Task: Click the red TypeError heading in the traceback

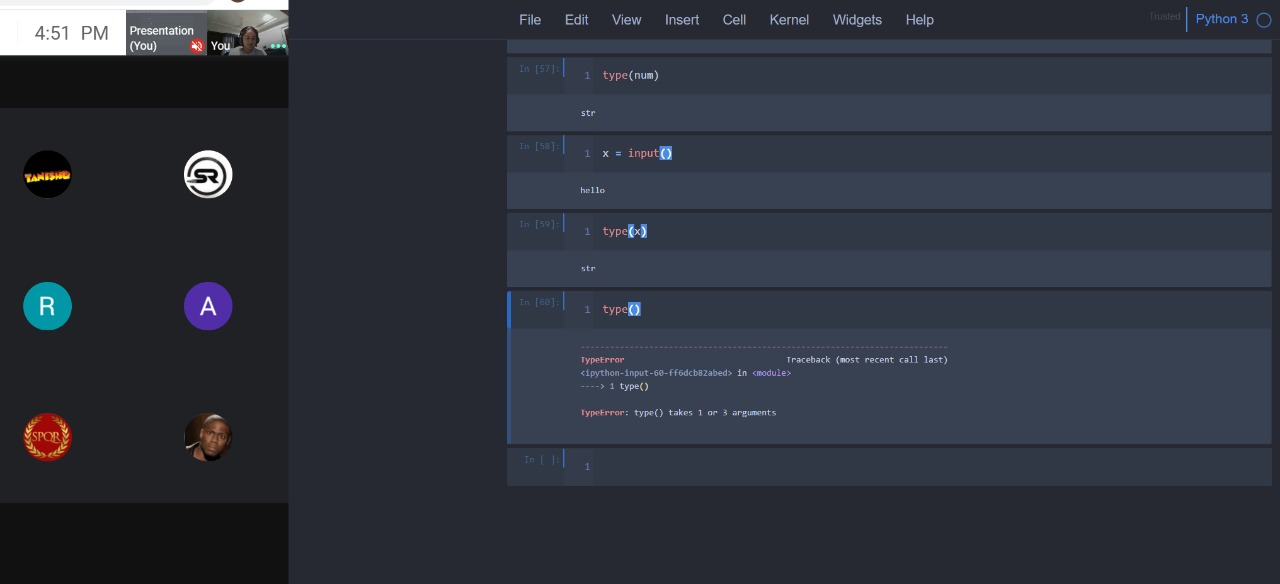Action: (x=602, y=359)
